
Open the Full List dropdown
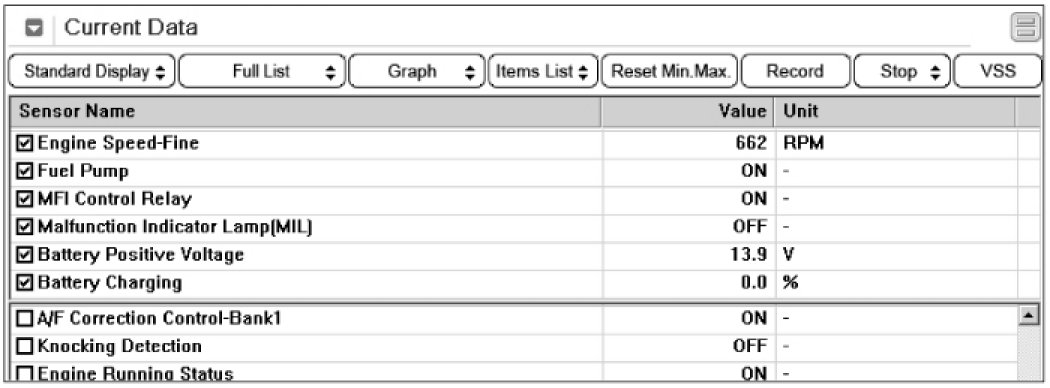[262, 71]
